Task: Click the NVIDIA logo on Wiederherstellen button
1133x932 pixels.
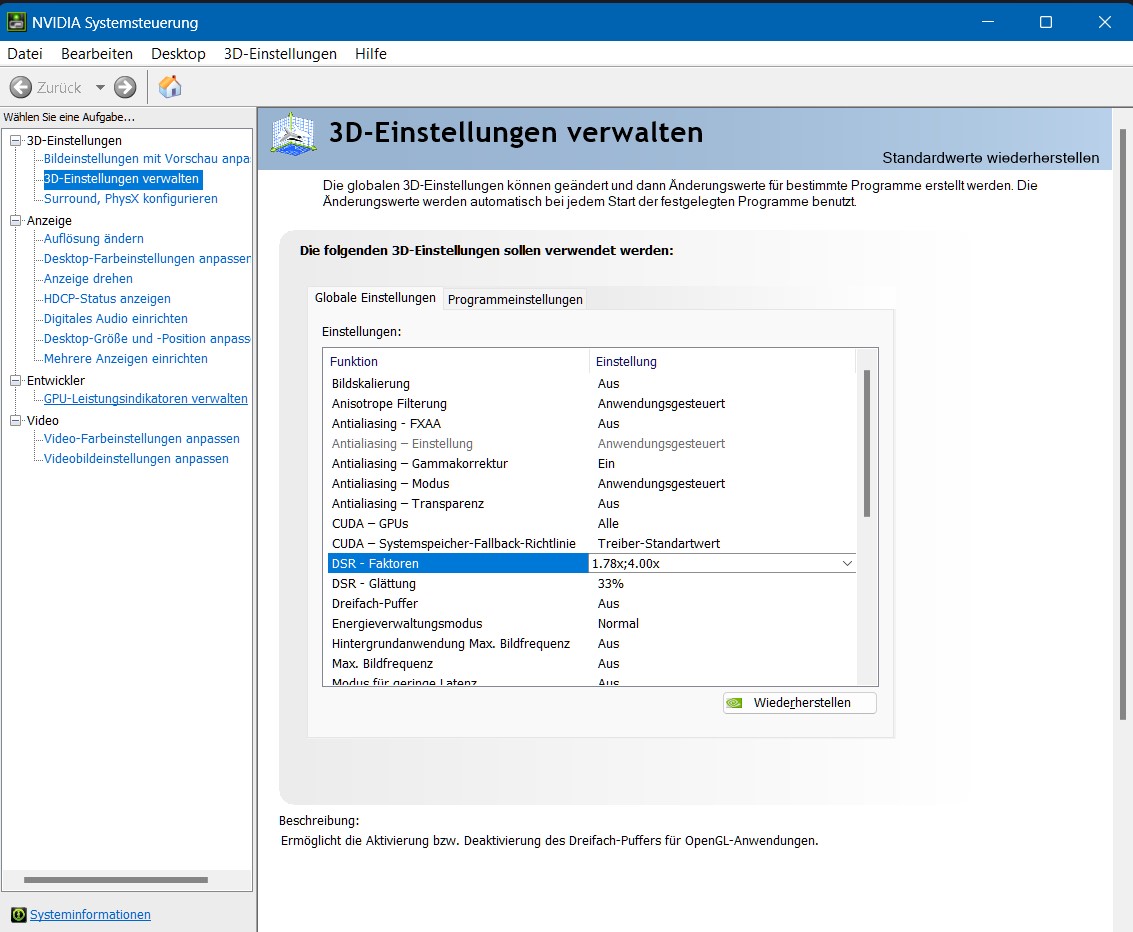Action: point(735,703)
